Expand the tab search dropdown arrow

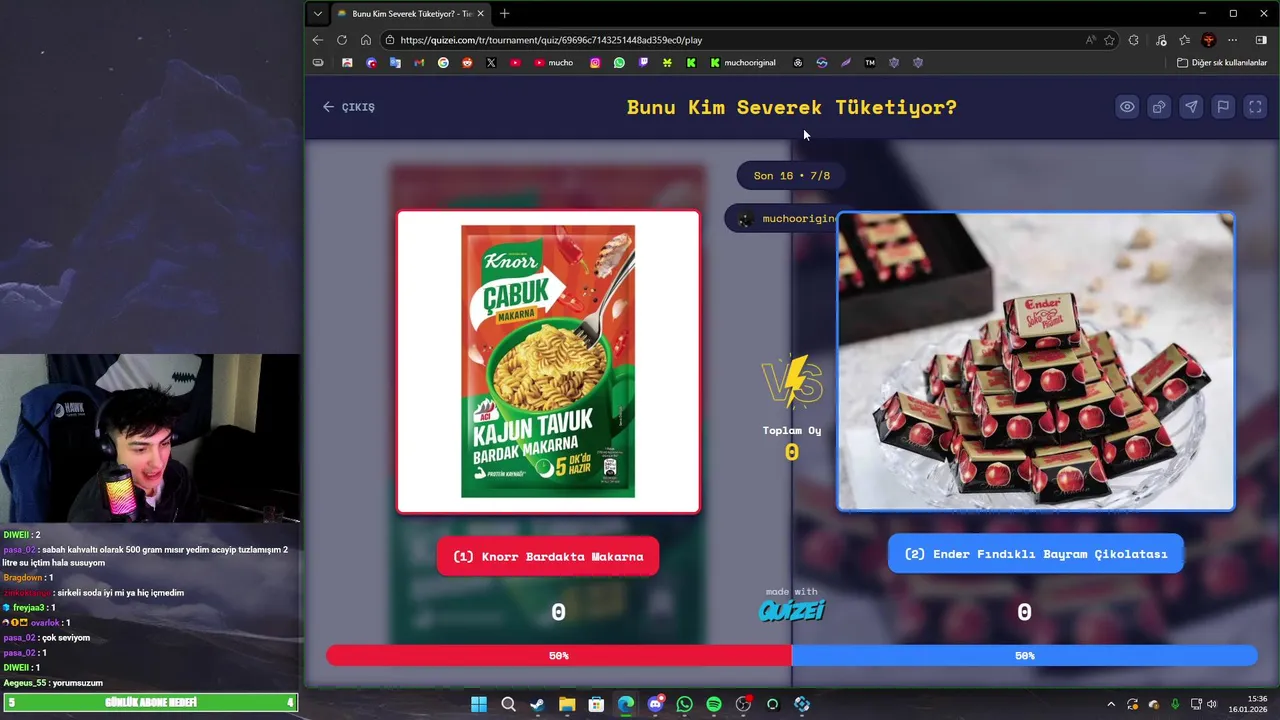point(318,13)
